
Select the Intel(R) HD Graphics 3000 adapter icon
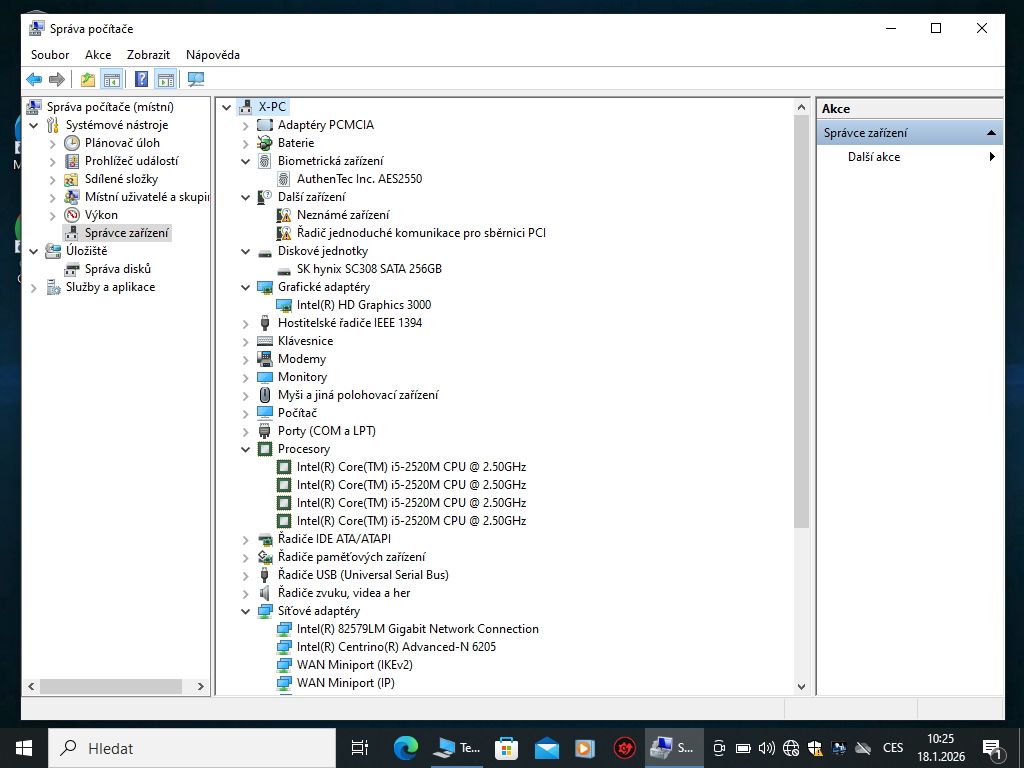286,304
